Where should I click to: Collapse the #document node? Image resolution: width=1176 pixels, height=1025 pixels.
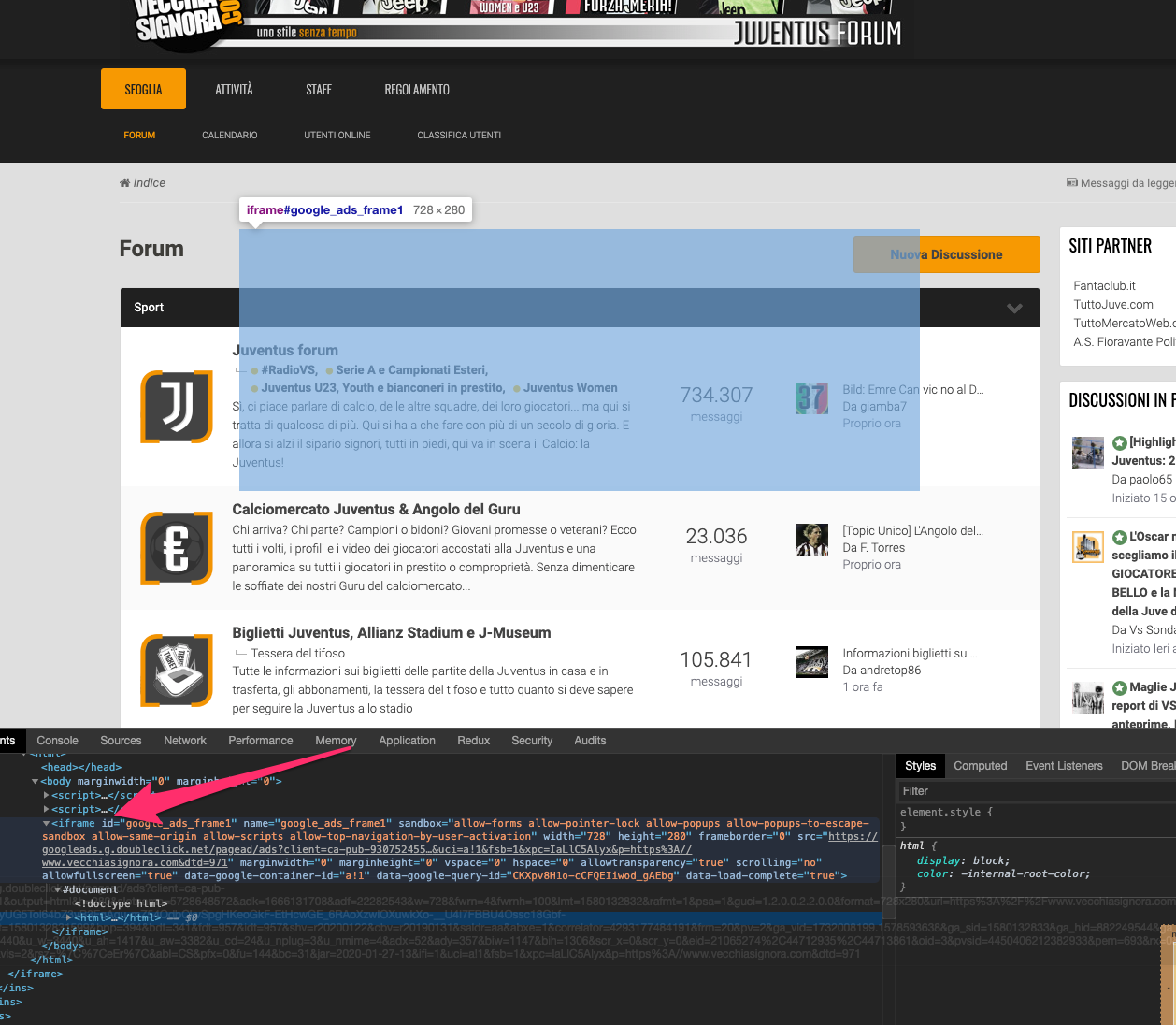pyautogui.click(x=58, y=889)
